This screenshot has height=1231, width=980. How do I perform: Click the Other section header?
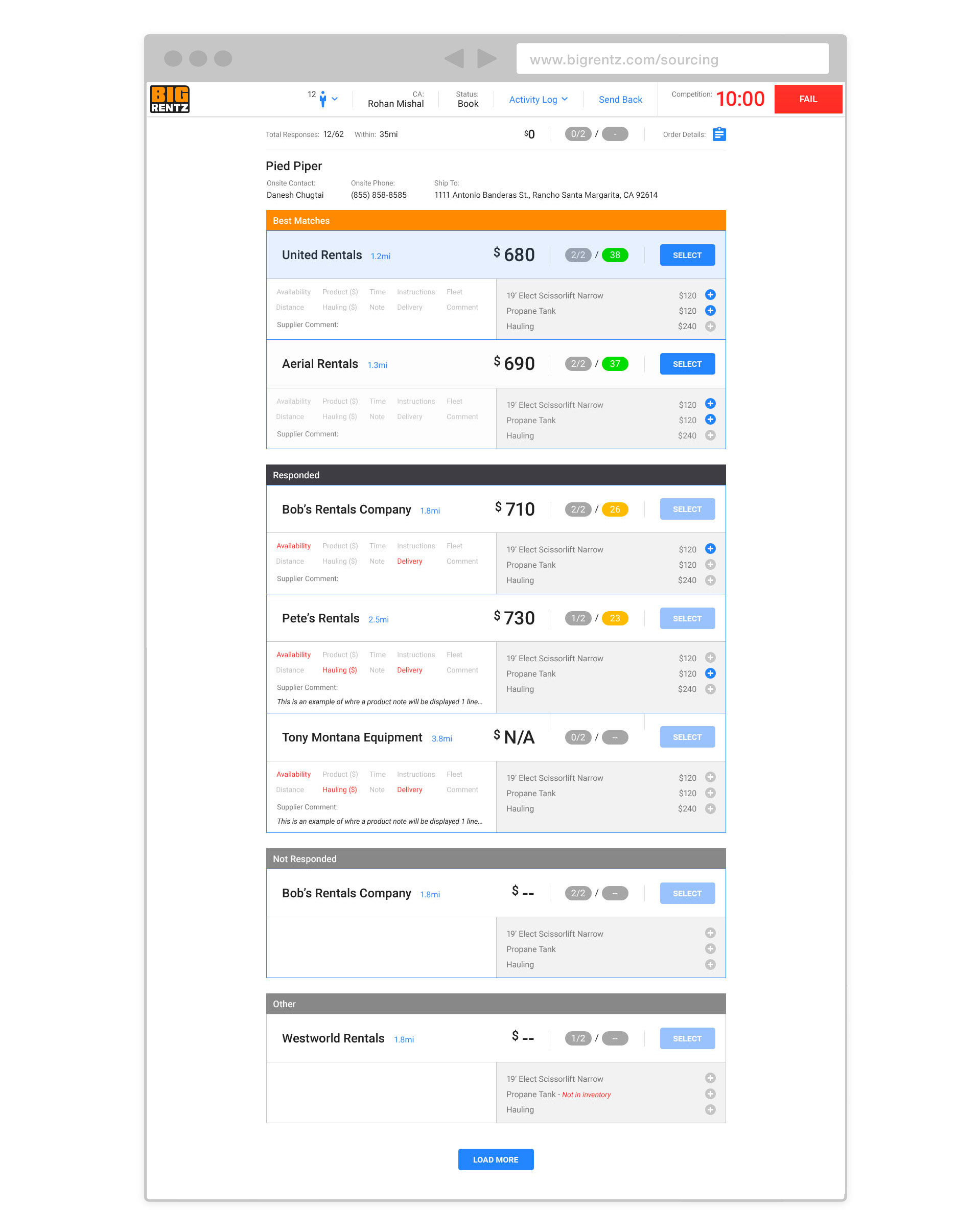tap(496, 1004)
